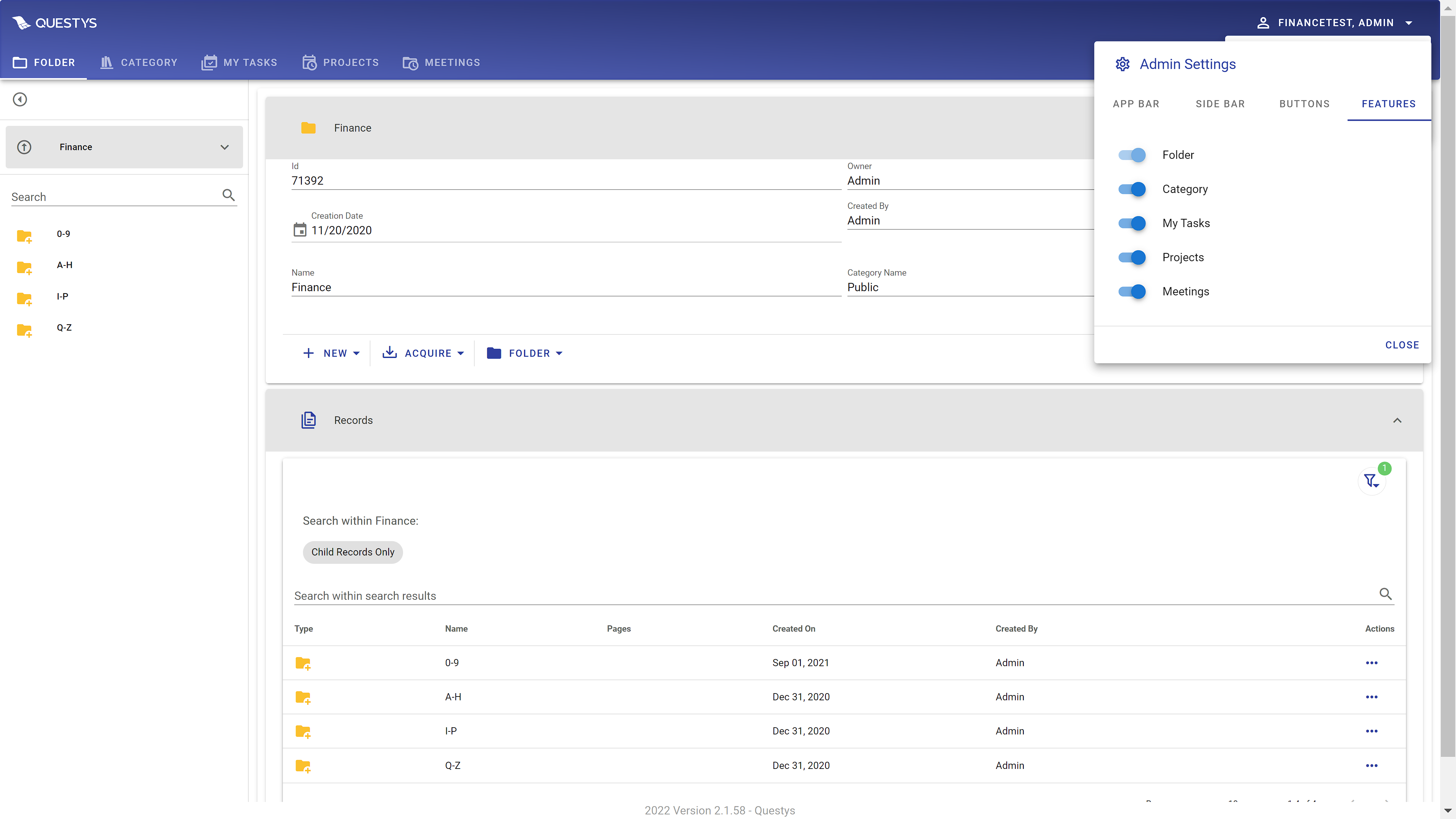Click the Records document icon

[x=308, y=420]
